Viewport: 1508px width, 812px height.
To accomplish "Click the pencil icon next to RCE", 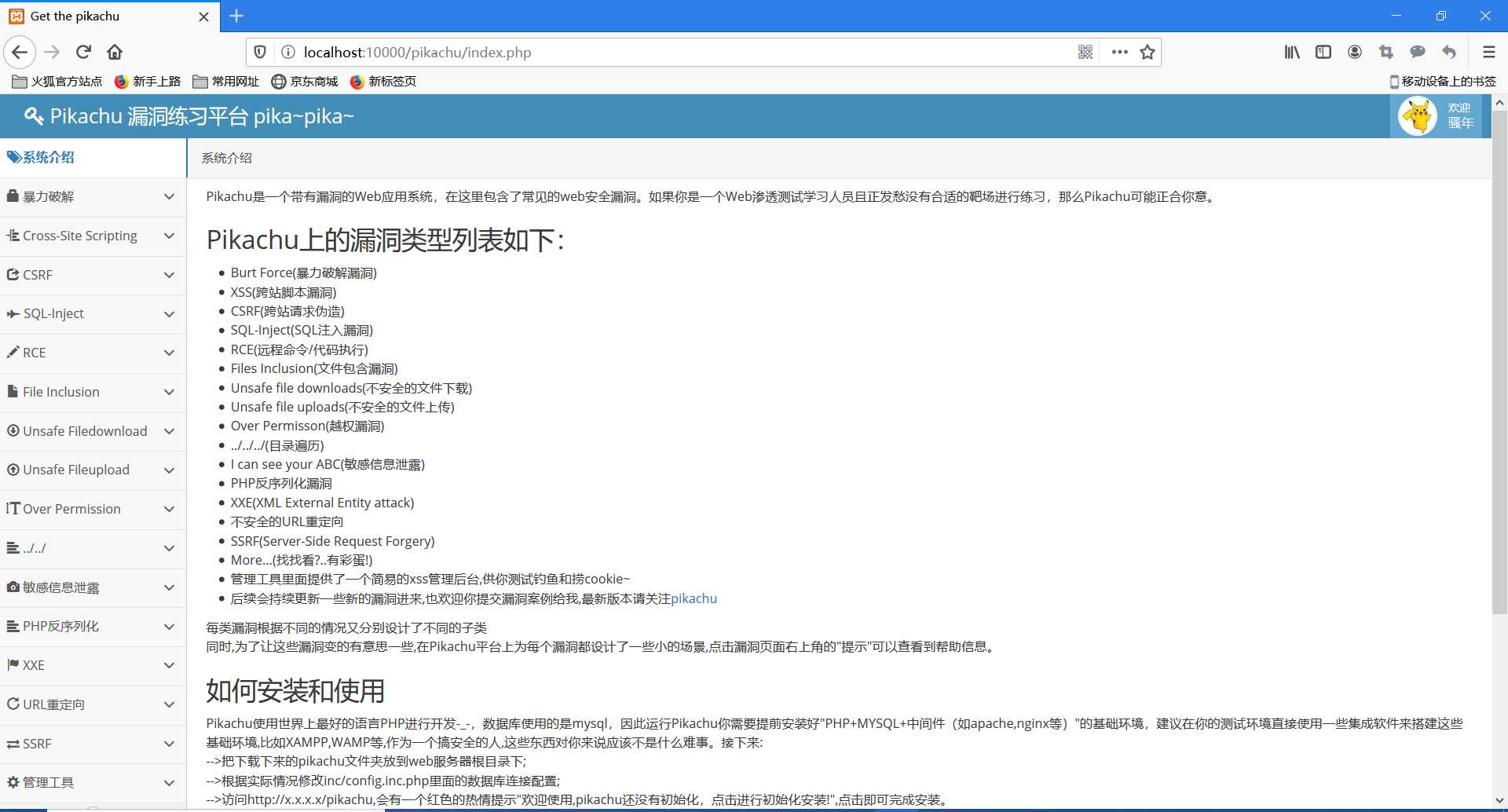I will click(x=13, y=352).
